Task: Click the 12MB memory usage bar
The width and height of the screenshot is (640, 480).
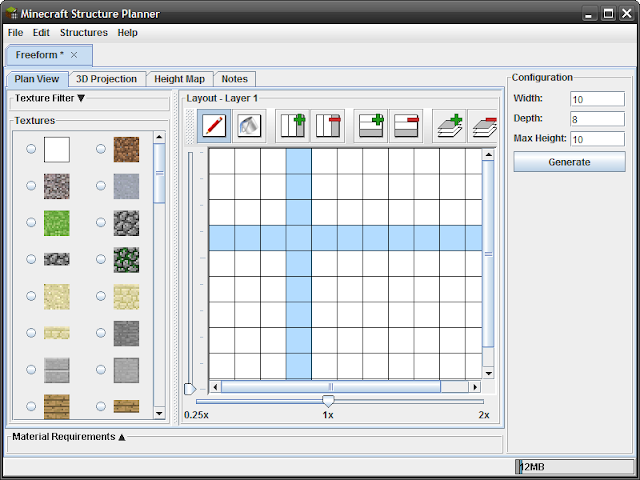Action: coord(574,467)
